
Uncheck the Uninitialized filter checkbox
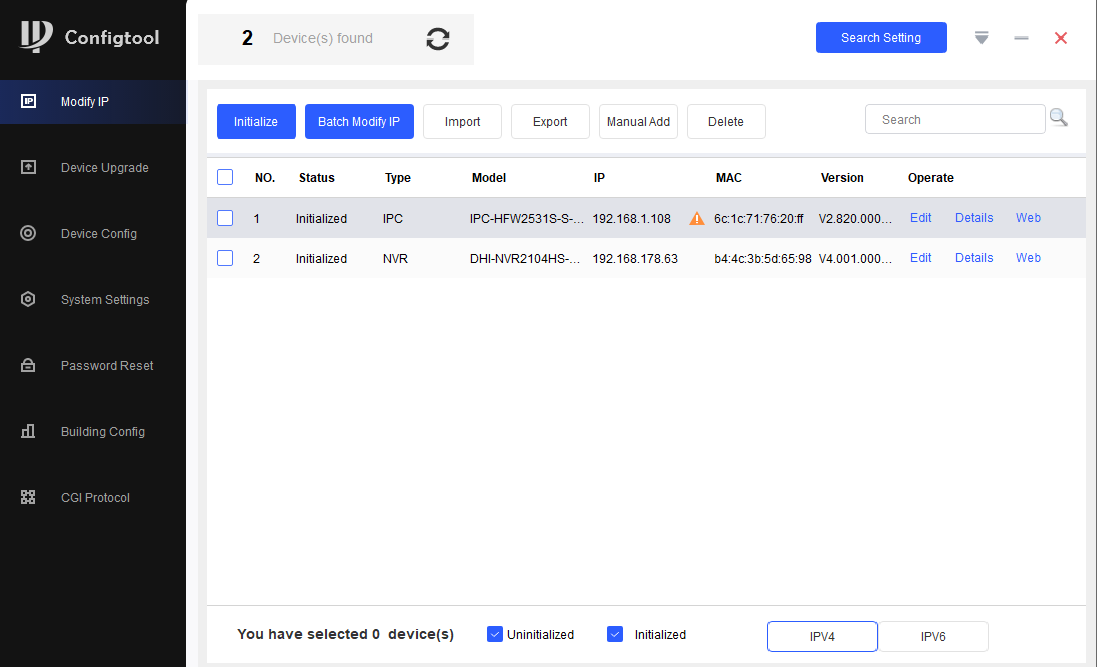coord(494,634)
